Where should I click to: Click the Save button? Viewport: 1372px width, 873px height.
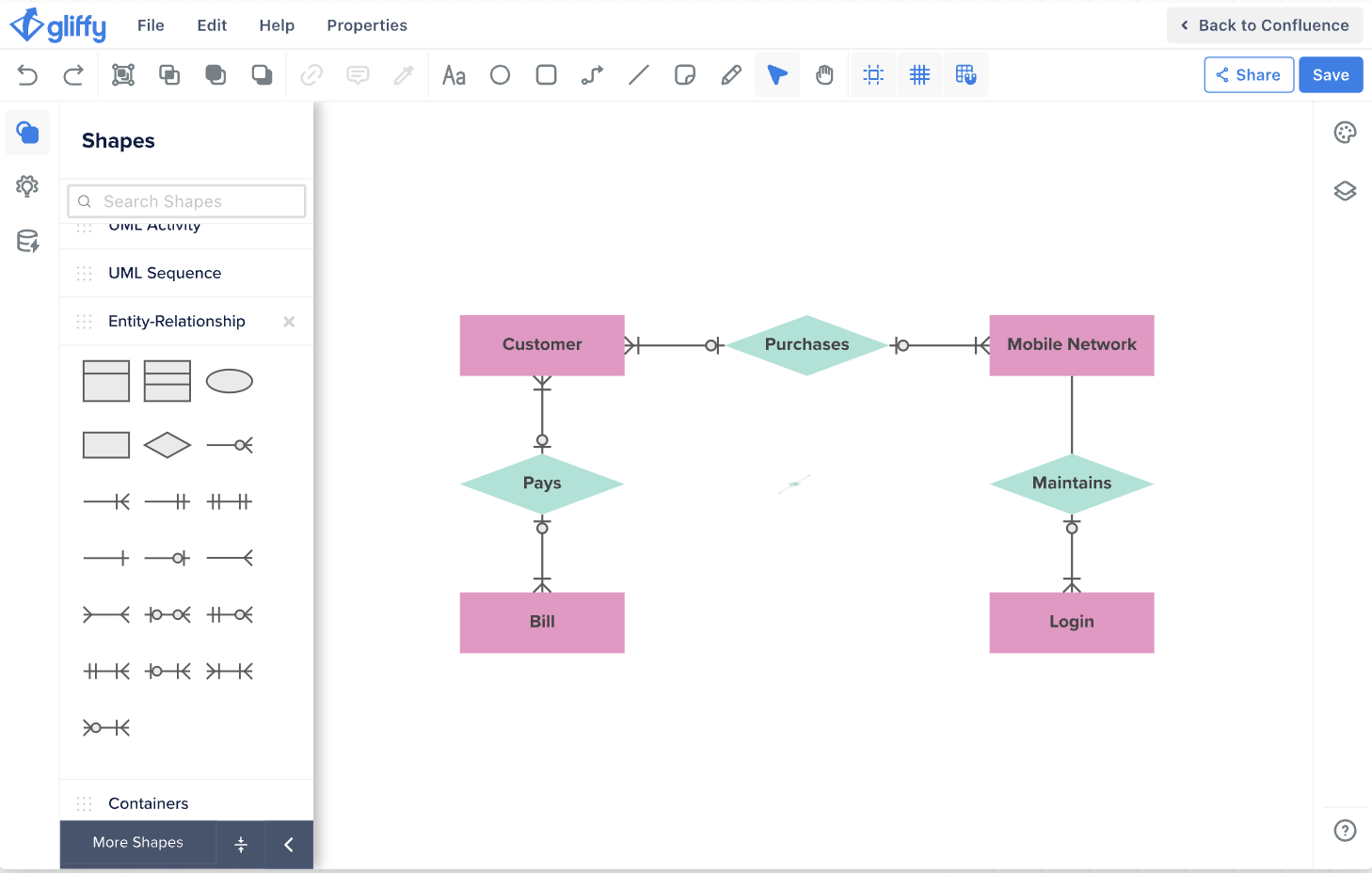click(1330, 75)
